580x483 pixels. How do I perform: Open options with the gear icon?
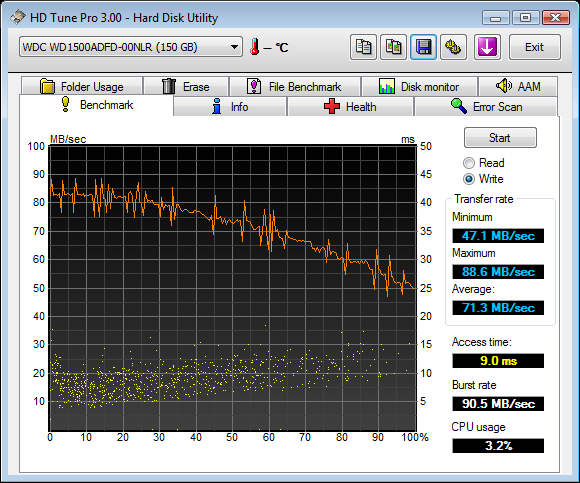tap(453, 47)
